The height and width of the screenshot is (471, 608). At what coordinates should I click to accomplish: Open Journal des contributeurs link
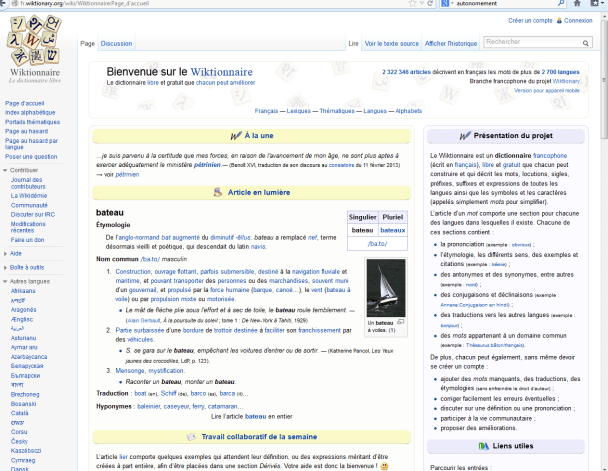coord(28,183)
